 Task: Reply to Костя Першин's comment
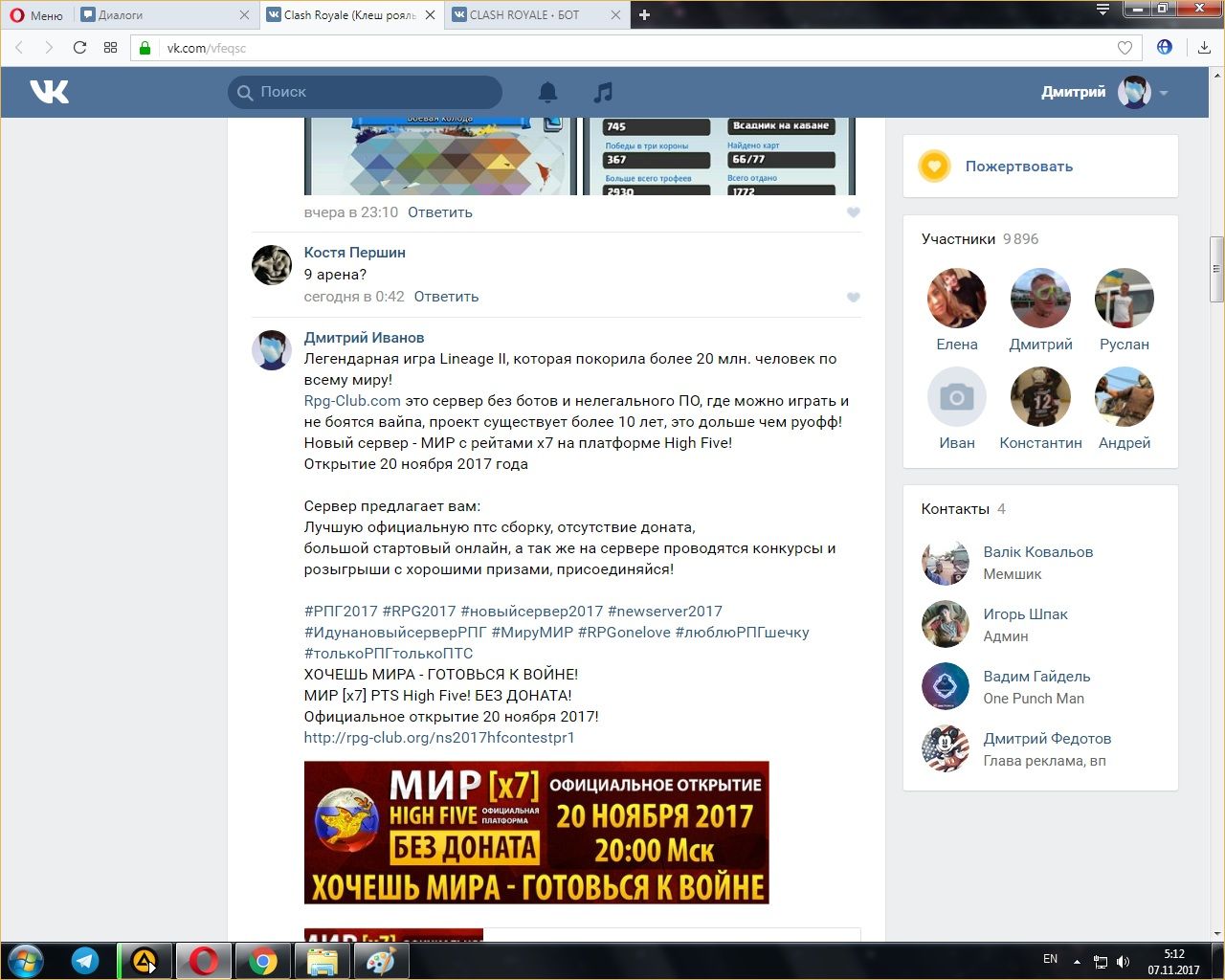(x=446, y=297)
